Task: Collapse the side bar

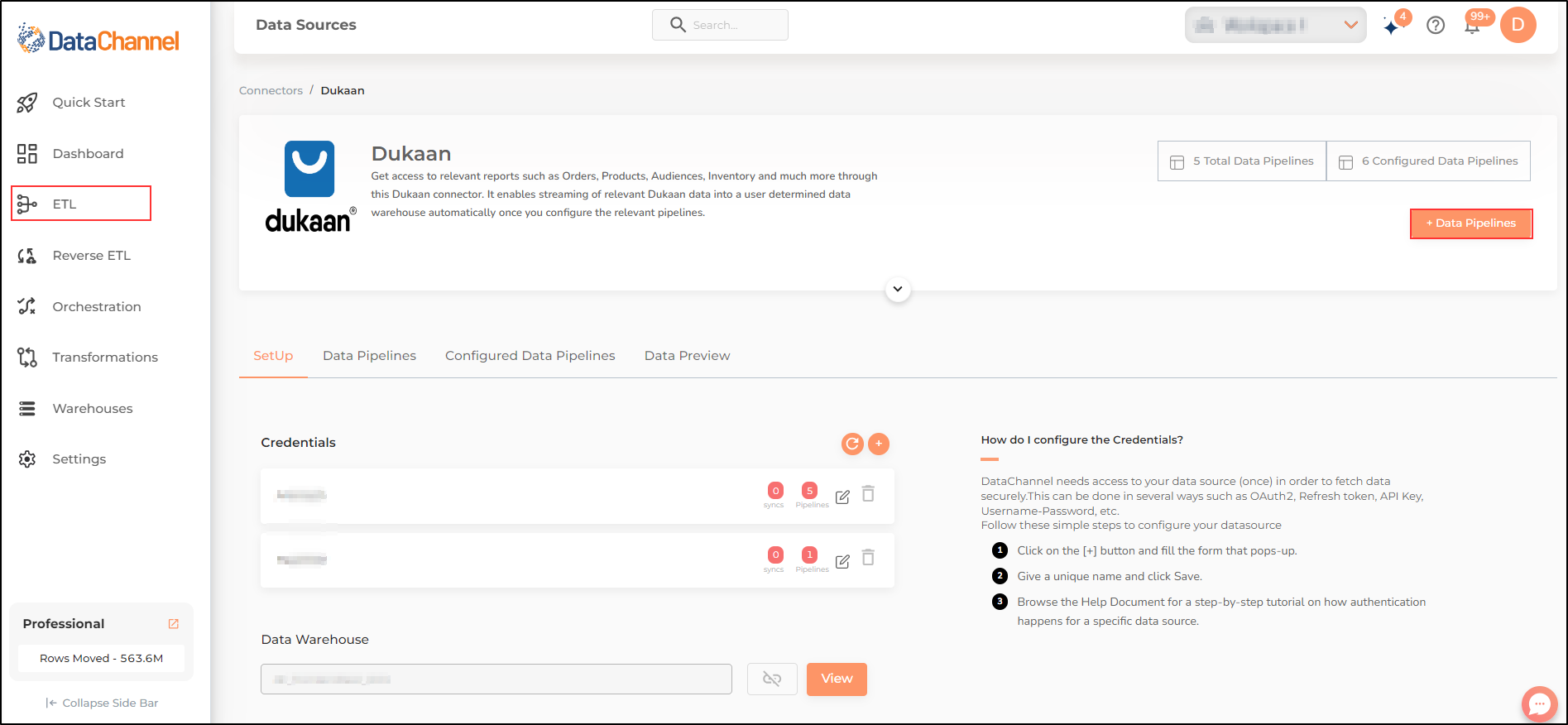Action: [102, 703]
